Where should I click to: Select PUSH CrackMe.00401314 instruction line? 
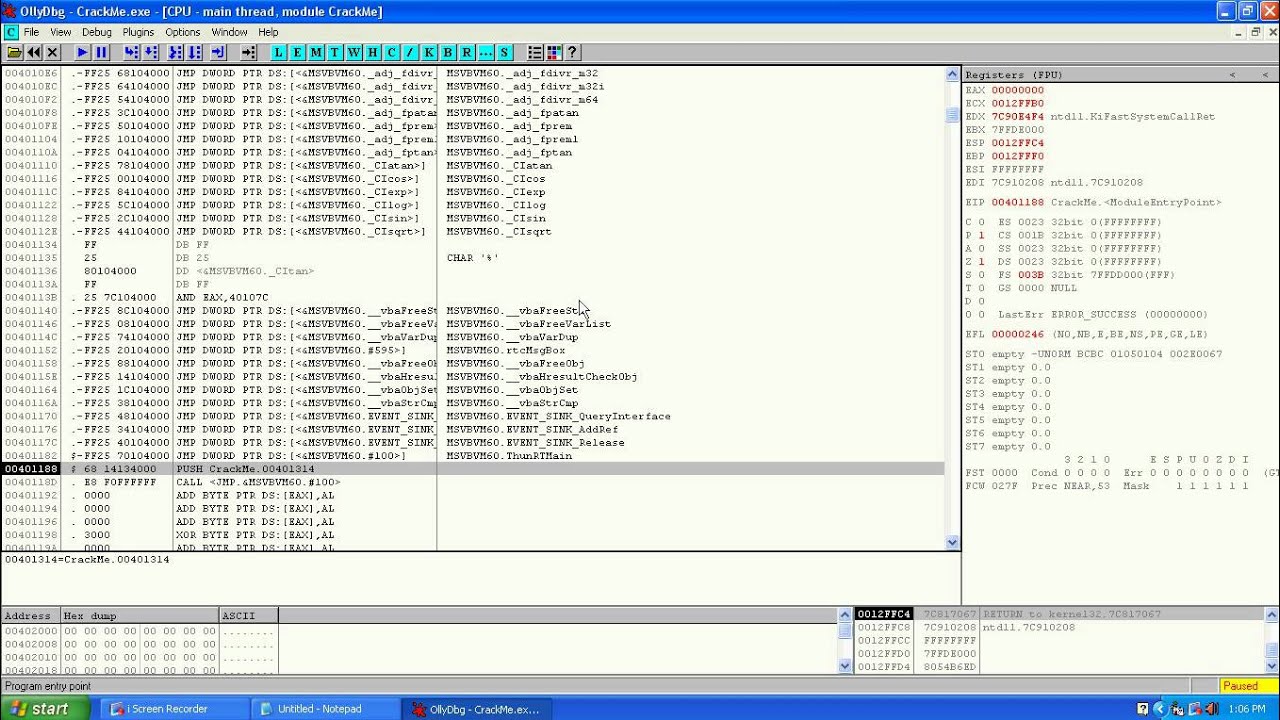(473, 469)
